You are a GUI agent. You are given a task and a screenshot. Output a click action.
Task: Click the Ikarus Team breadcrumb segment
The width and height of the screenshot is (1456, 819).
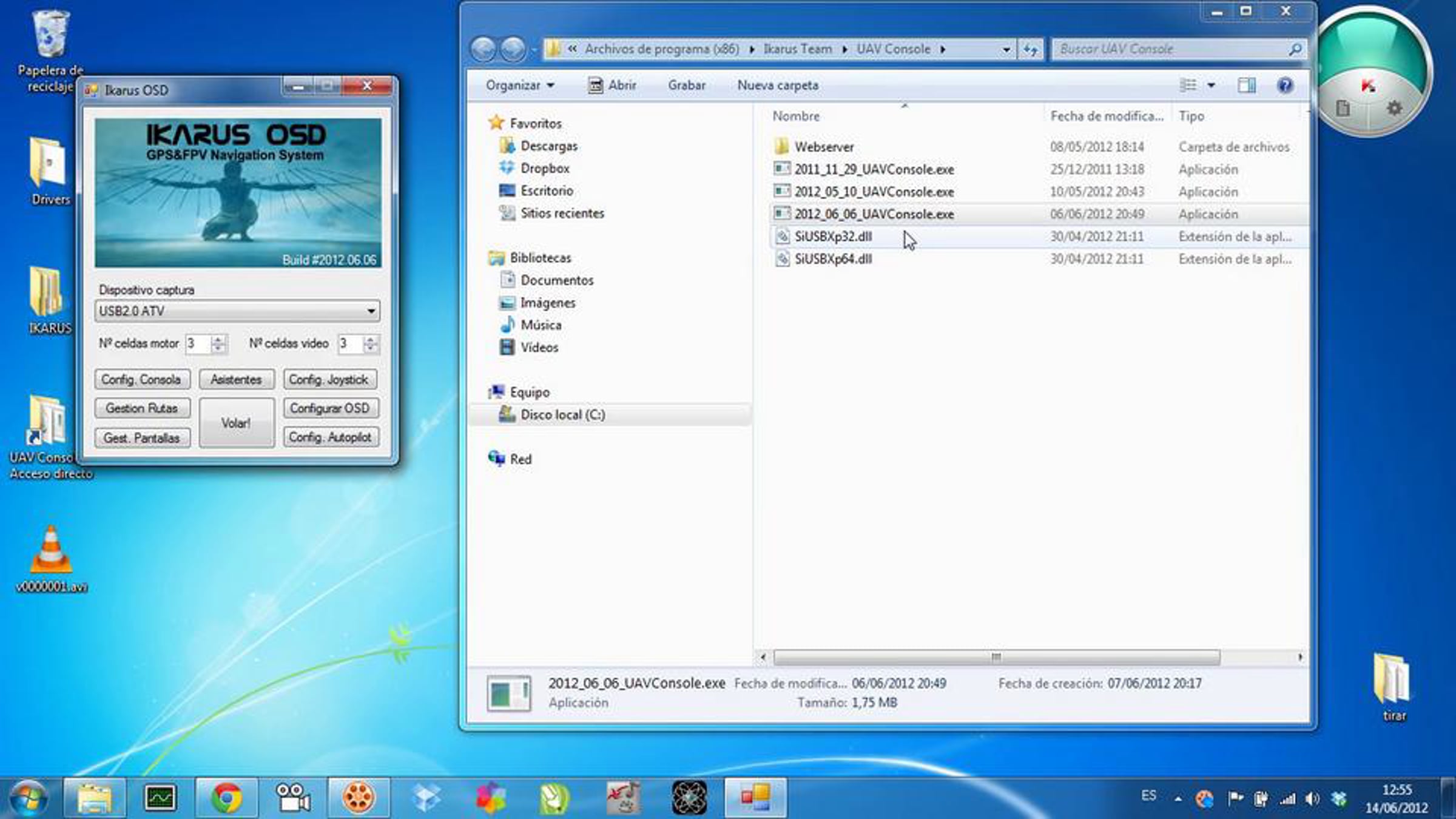pos(797,49)
